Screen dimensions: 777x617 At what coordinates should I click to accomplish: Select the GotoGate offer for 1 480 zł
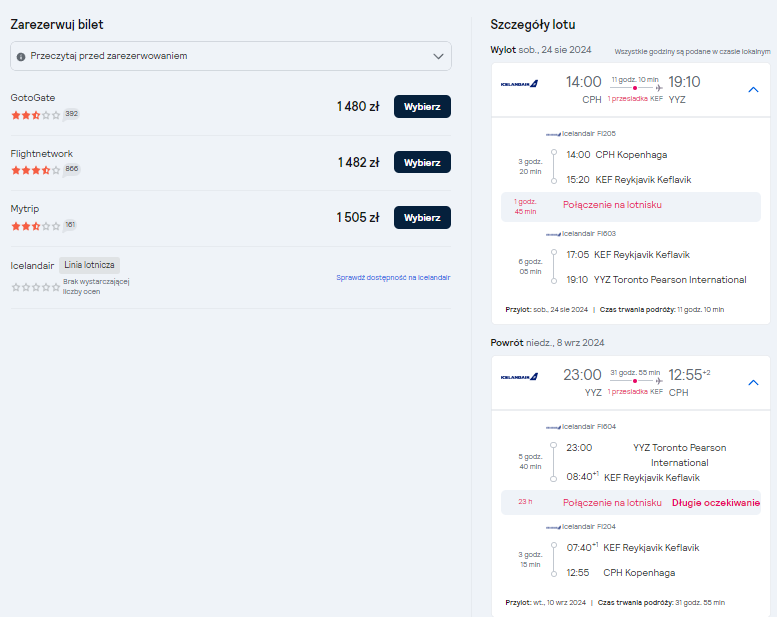[x=422, y=107]
